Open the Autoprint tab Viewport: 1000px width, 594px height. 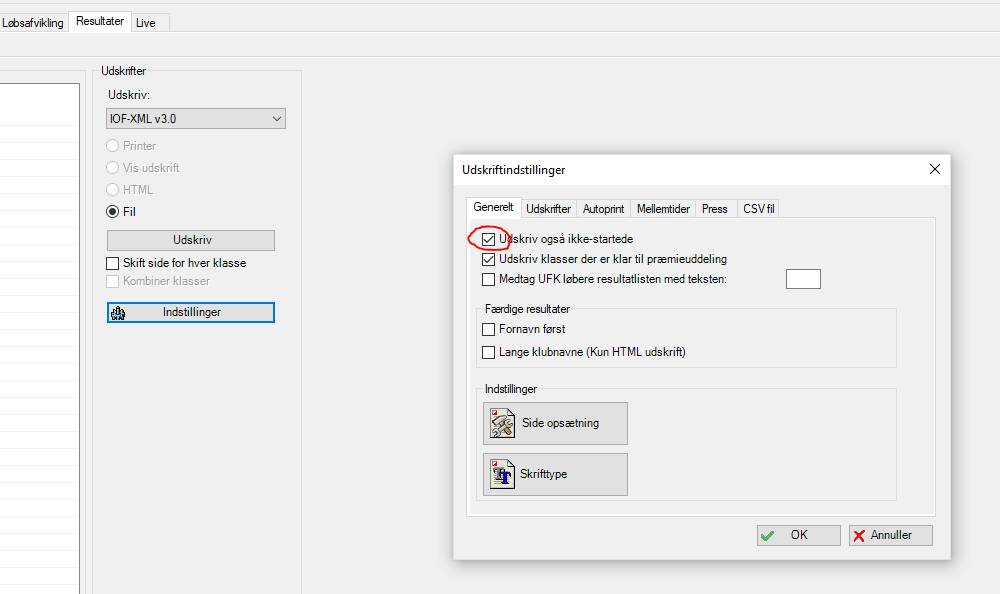pyautogui.click(x=603, y=209)
